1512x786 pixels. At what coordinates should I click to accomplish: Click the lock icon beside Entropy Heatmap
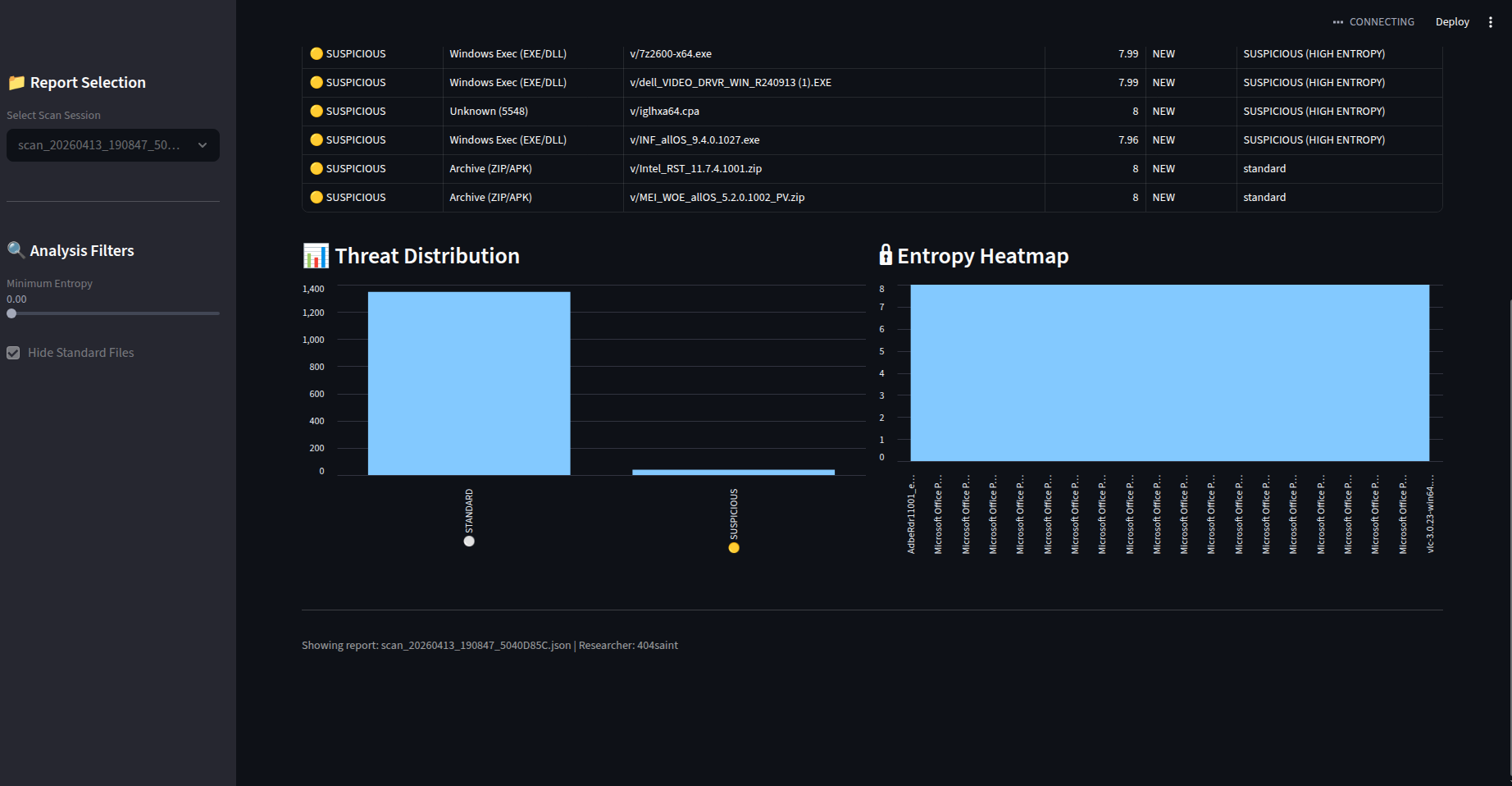coord(886,255)
